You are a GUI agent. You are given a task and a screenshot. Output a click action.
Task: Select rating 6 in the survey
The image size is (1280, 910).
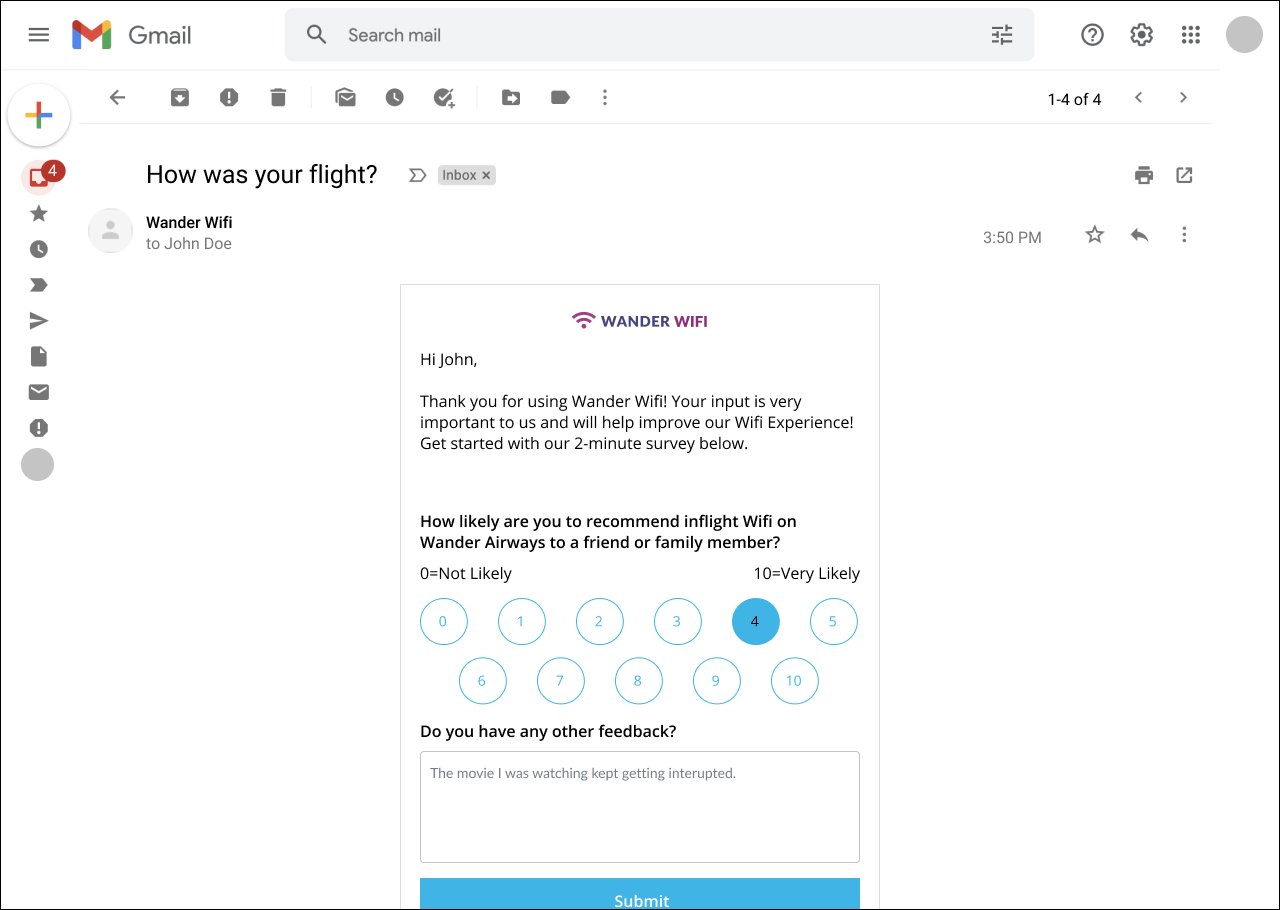coord(482,681)
